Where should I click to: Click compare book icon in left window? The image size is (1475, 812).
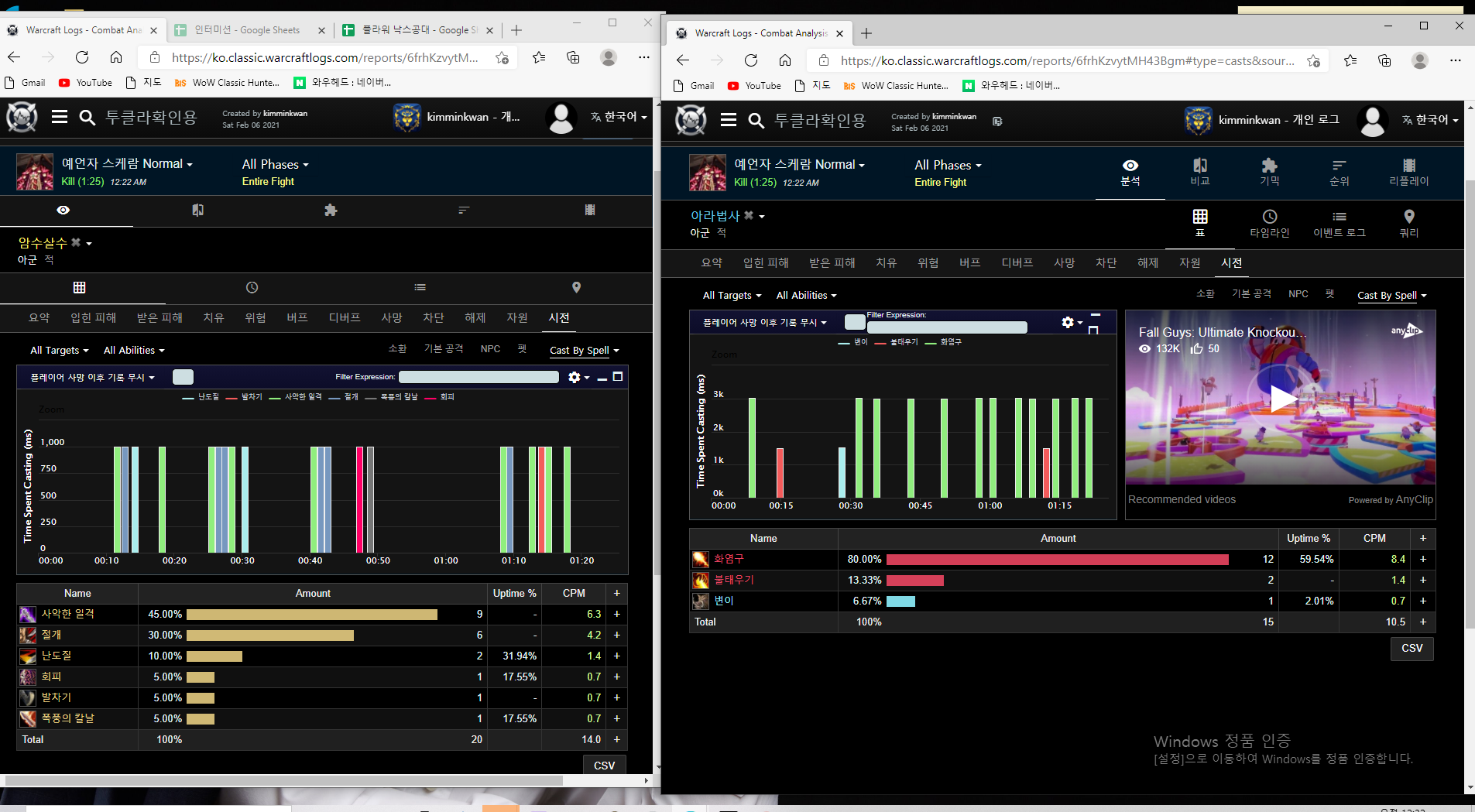[198, 210]
